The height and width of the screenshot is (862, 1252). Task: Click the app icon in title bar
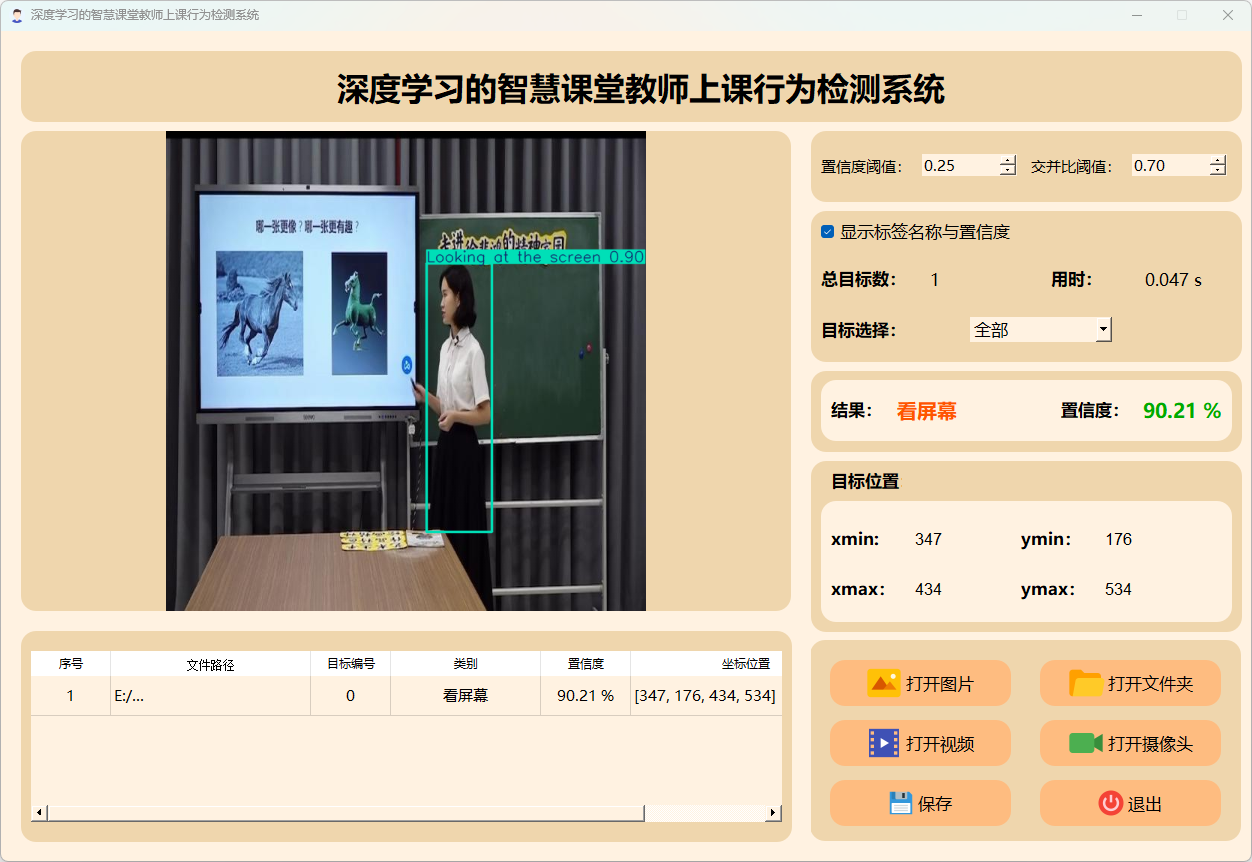[x=16, y=15]
